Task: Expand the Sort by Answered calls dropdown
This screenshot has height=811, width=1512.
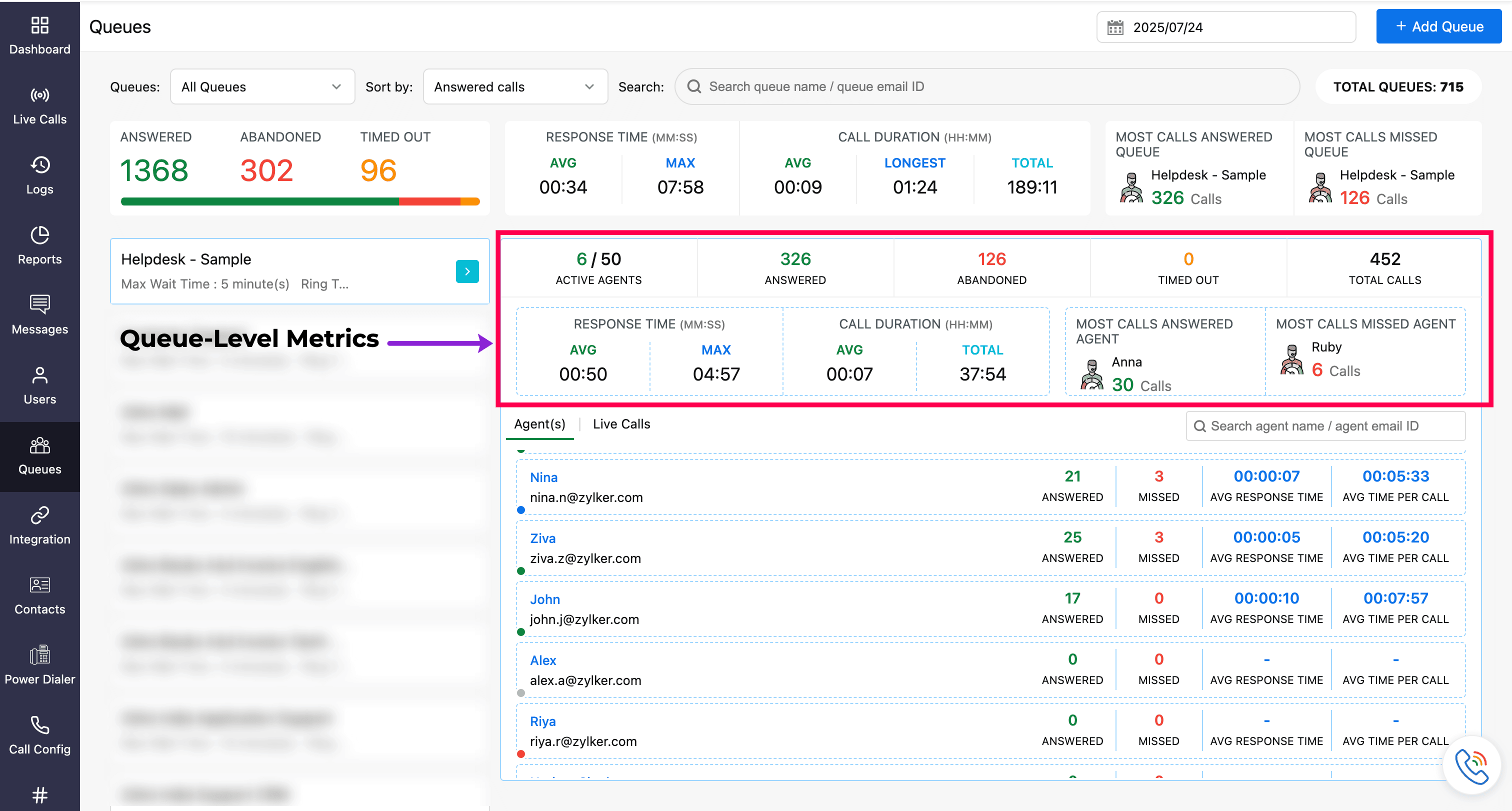Action: pyautogui.click(x=515, y=87)
